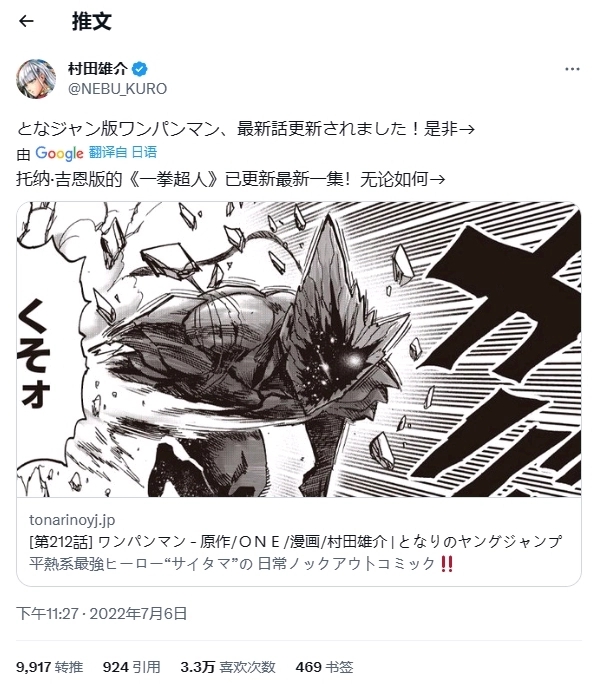Viewport: 598px width, 684px height.
Task: Open 村田雄介's profile avatar
Action: [36, 79]
